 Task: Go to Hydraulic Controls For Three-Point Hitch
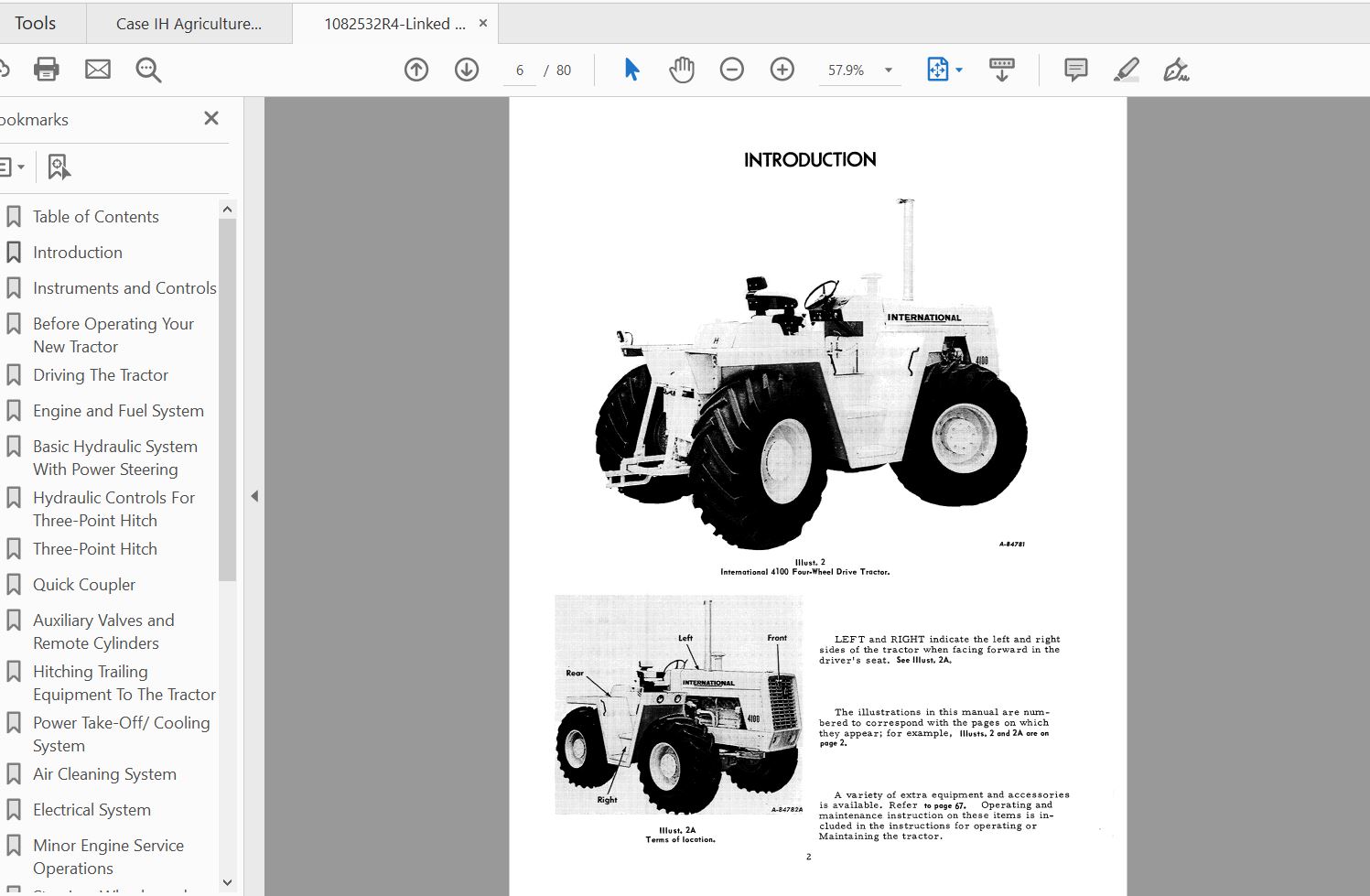(113, 509)
